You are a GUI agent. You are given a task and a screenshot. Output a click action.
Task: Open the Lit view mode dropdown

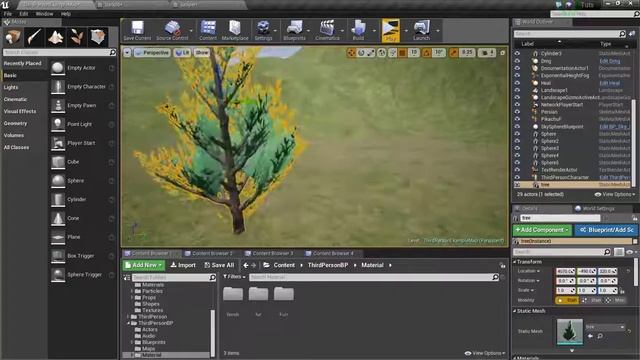pos(182,53)
